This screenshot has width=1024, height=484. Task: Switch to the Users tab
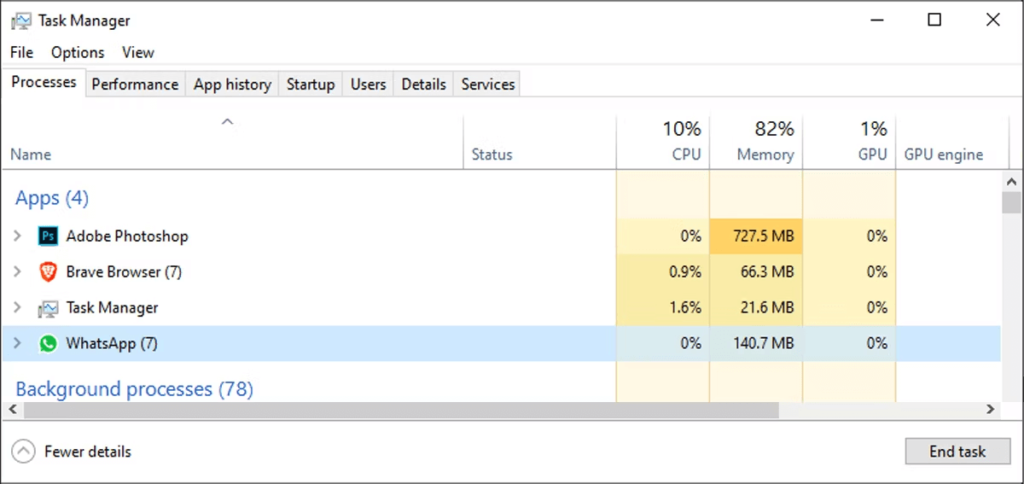[x=368, y=84]
